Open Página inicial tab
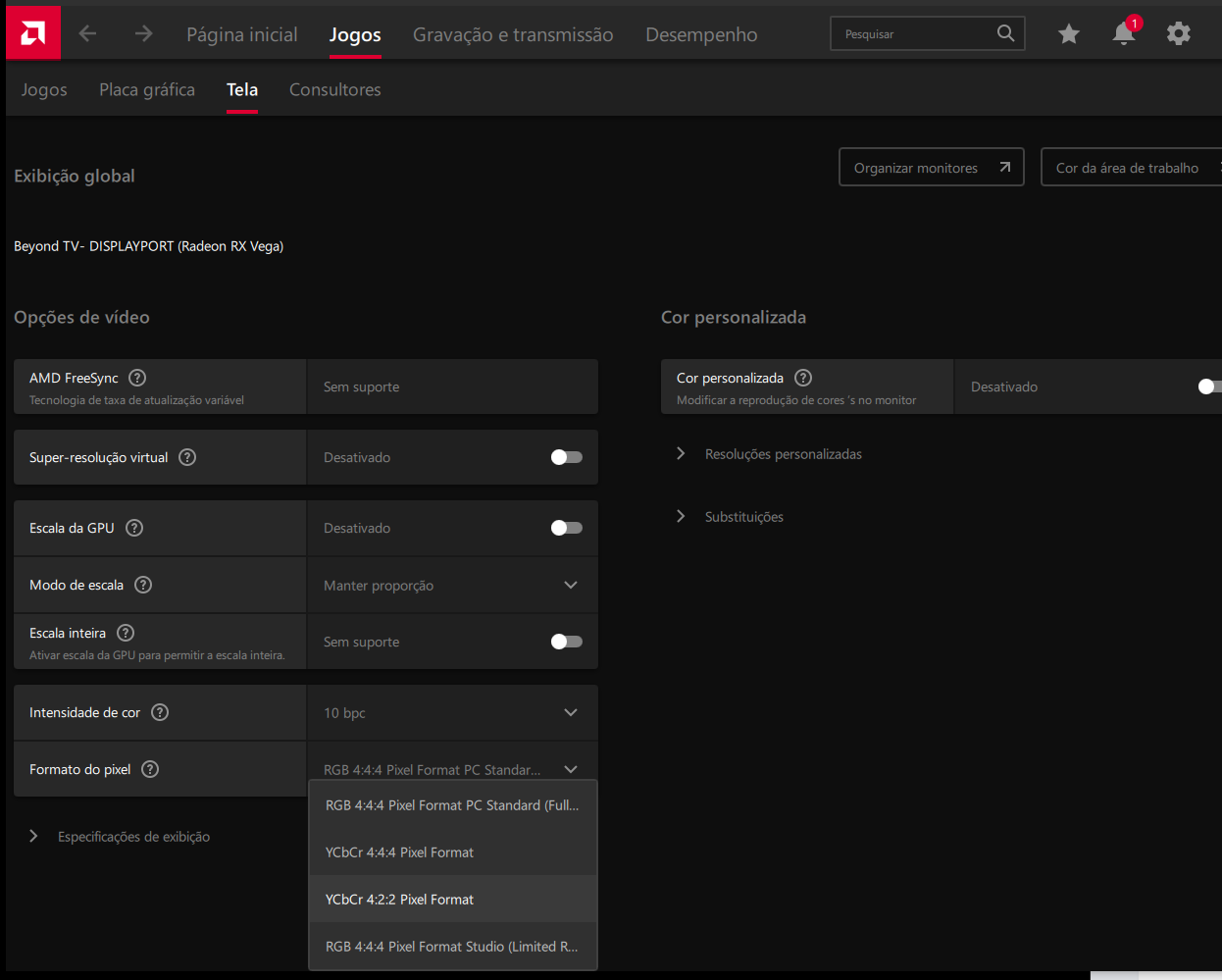 [242, 34]
